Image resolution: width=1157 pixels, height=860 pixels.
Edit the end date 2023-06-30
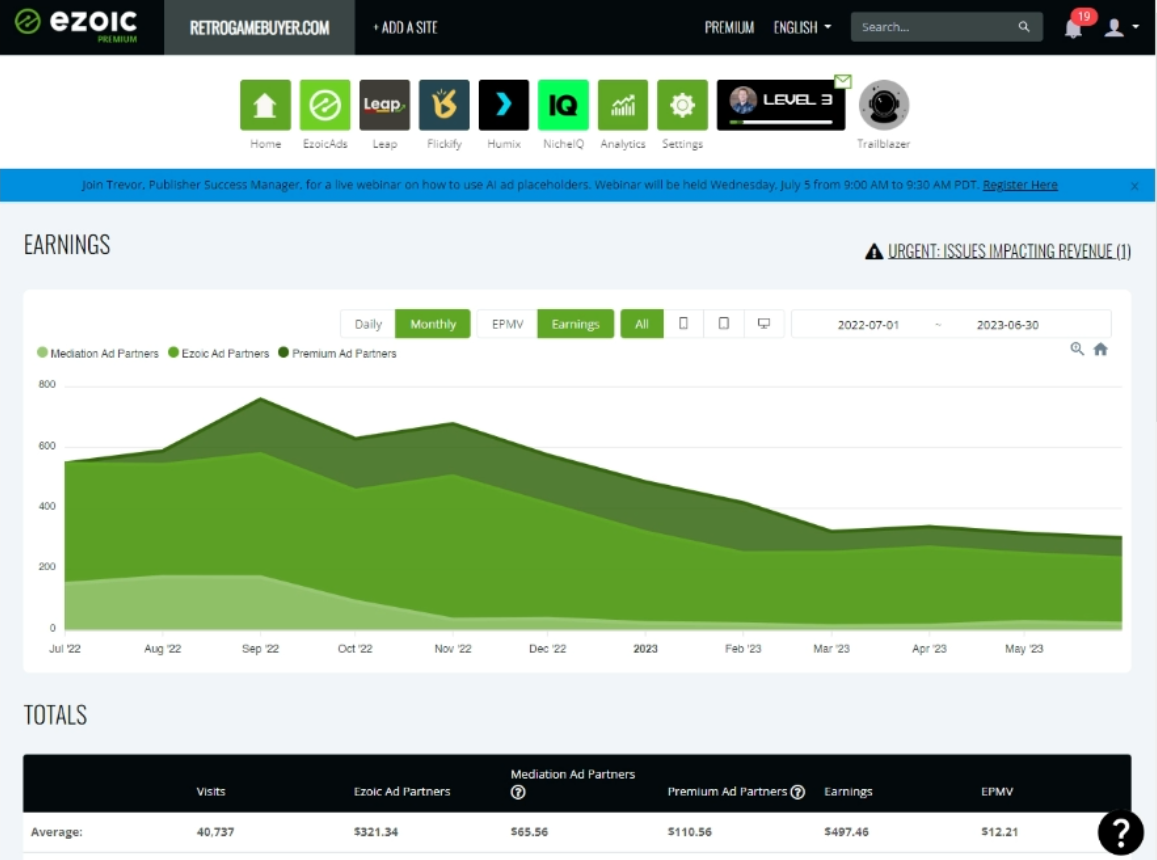click(x=1008, y=325)
